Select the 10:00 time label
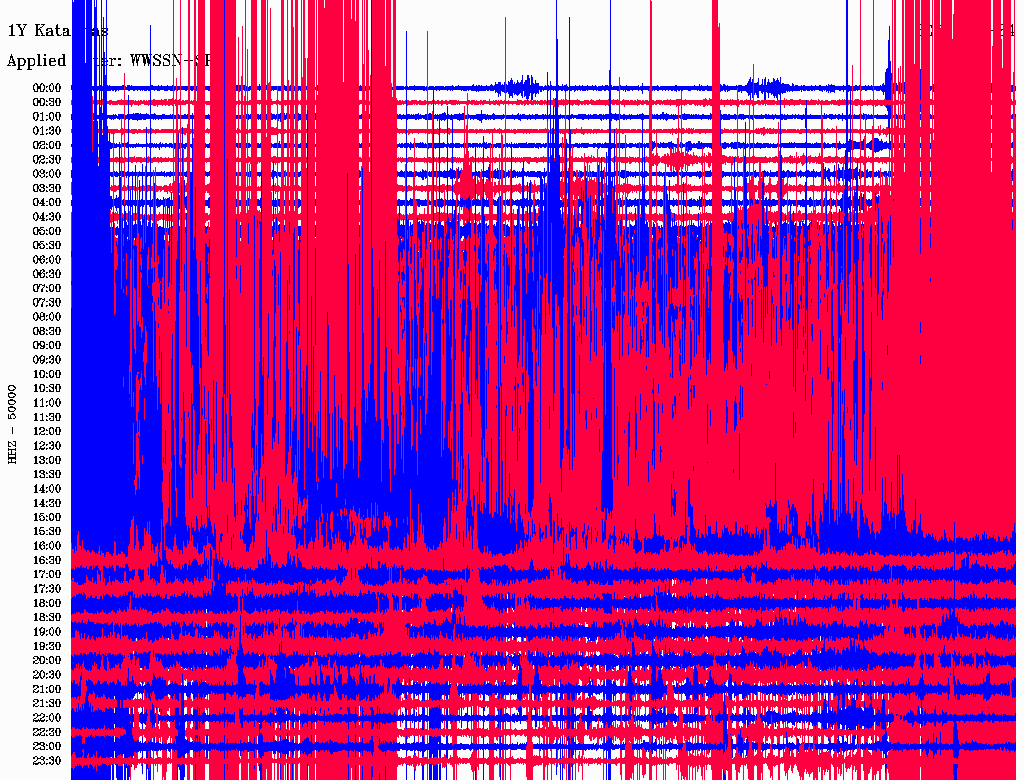The height and width of the screenshot is (780, 1024). (47, 374)
